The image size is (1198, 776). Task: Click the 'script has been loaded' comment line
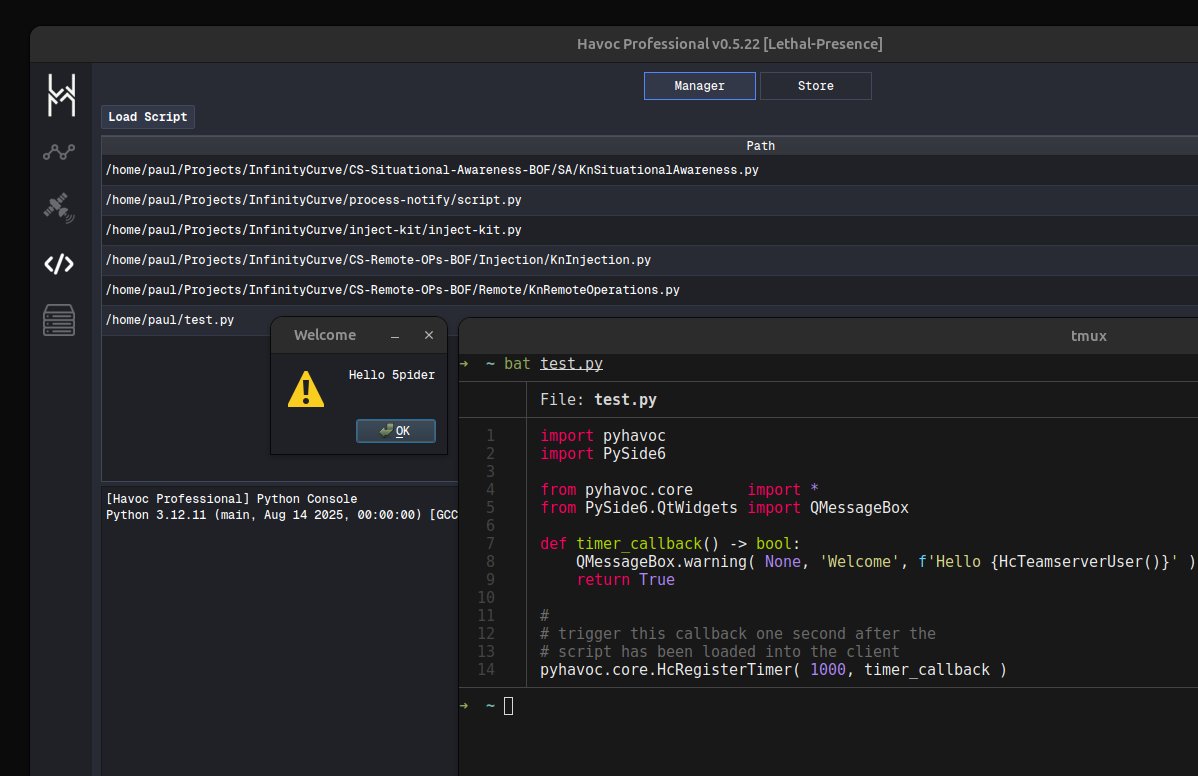tap(720, 652)
